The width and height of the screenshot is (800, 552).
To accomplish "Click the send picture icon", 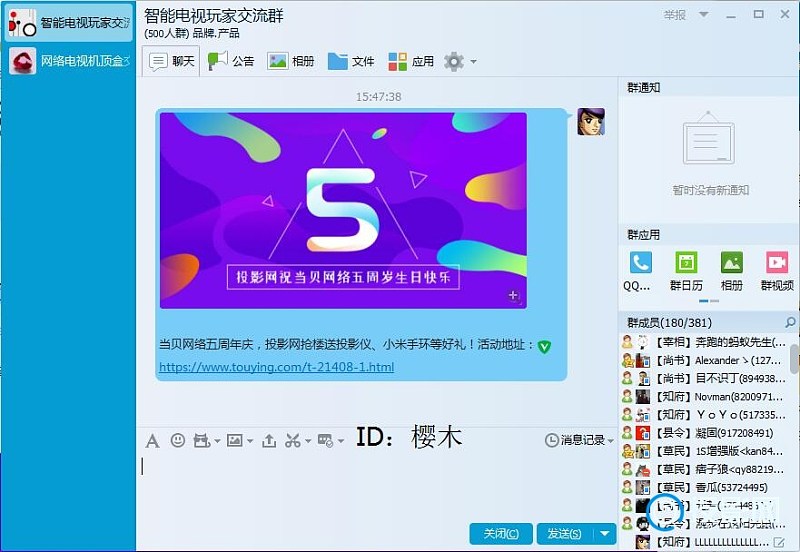I will tap(235, 440).
